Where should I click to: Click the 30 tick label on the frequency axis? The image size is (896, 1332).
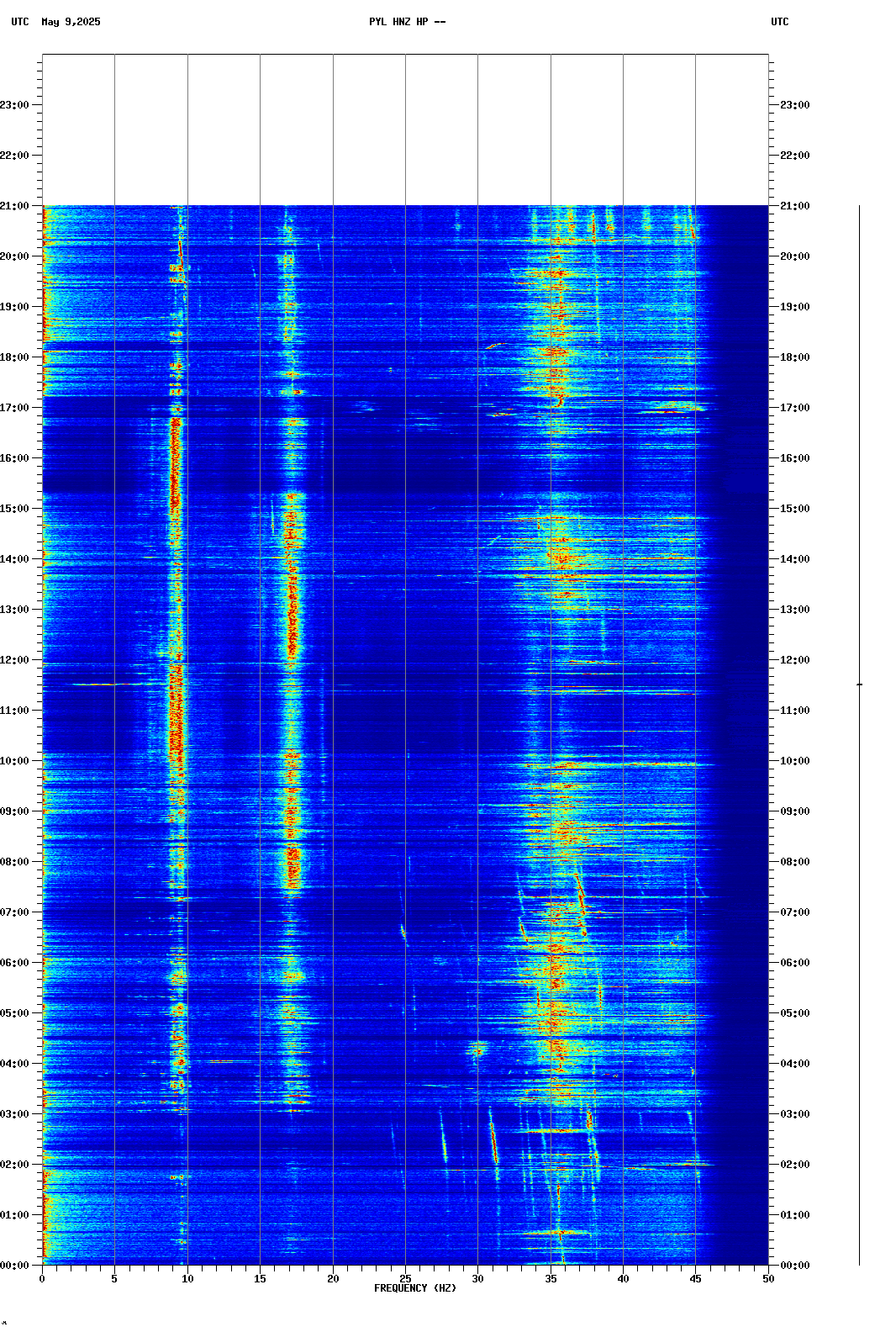coord(477,1279)
